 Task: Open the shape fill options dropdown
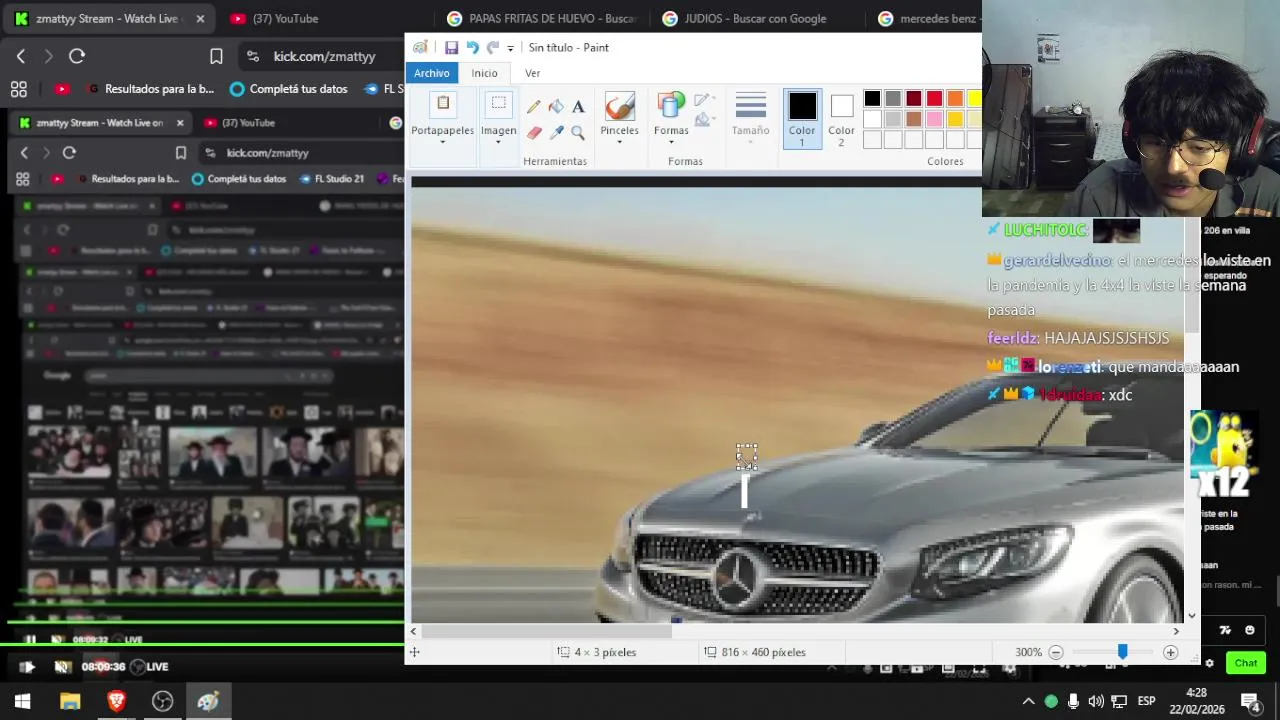tap(704, 120)
